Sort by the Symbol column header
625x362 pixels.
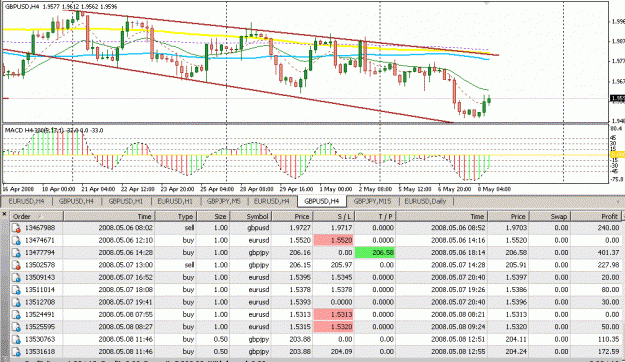pyautogui.click(x=251, y=216)
